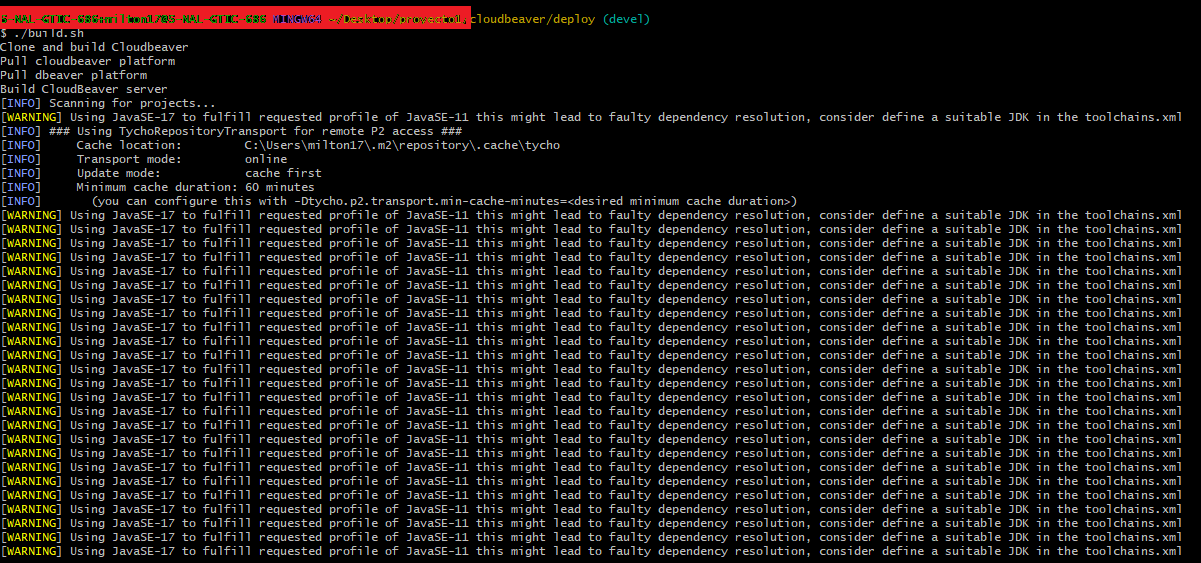The width and height of the screenshot is (1201, 563).
Task: Select the 'Clone and build Cloudbeaver' output line
Action: (x=94, y=47)
